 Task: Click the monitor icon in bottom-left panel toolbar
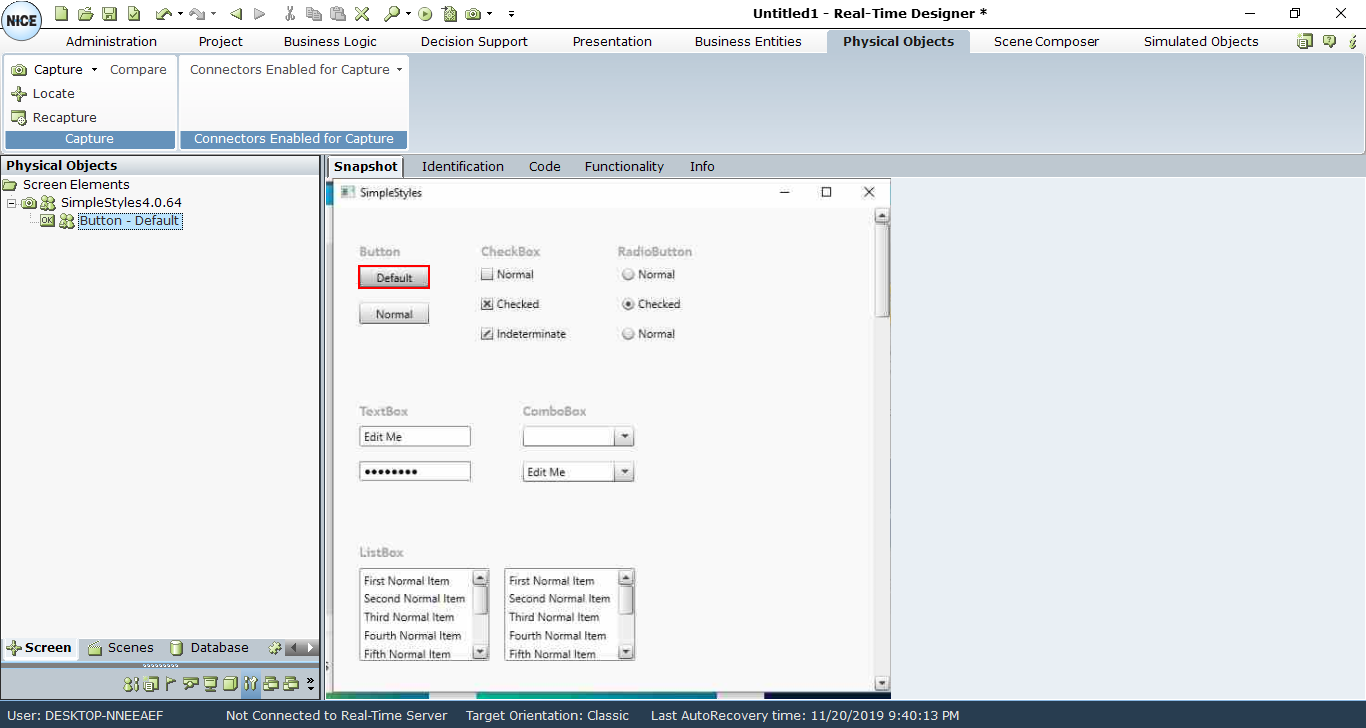[x=210, y=684]
